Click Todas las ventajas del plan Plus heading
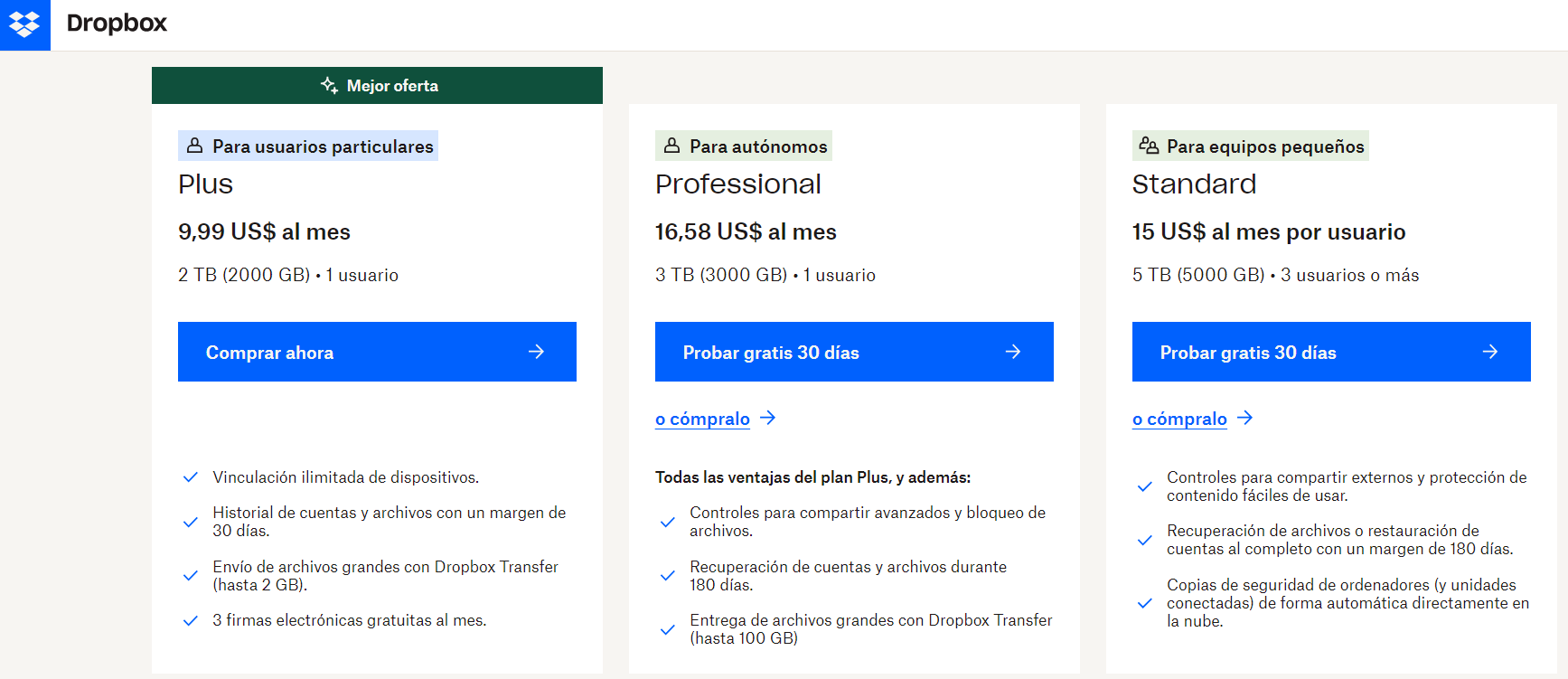Image resolution: width=1568 pixels, height=679 pixels. (813, 477)
